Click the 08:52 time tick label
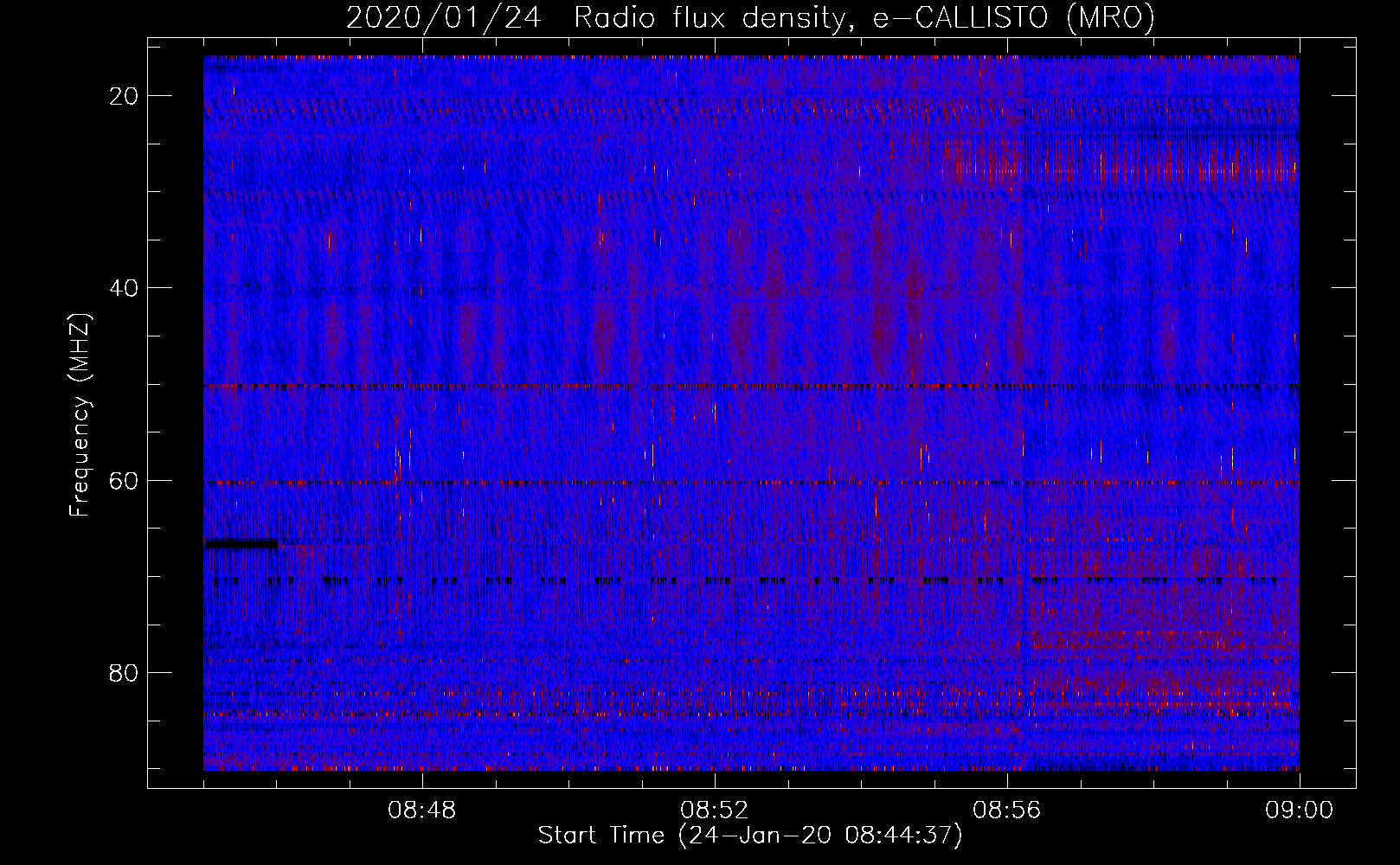 (x=715, y=811)
